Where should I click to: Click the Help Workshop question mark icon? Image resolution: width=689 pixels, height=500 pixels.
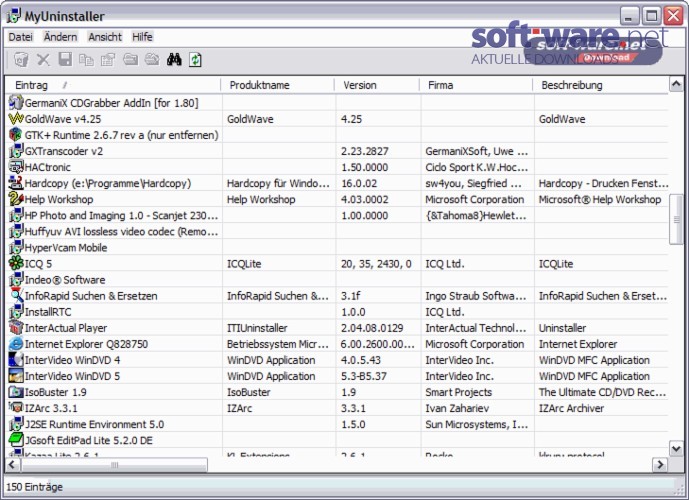pyautogui.click(x=16, y=199)
